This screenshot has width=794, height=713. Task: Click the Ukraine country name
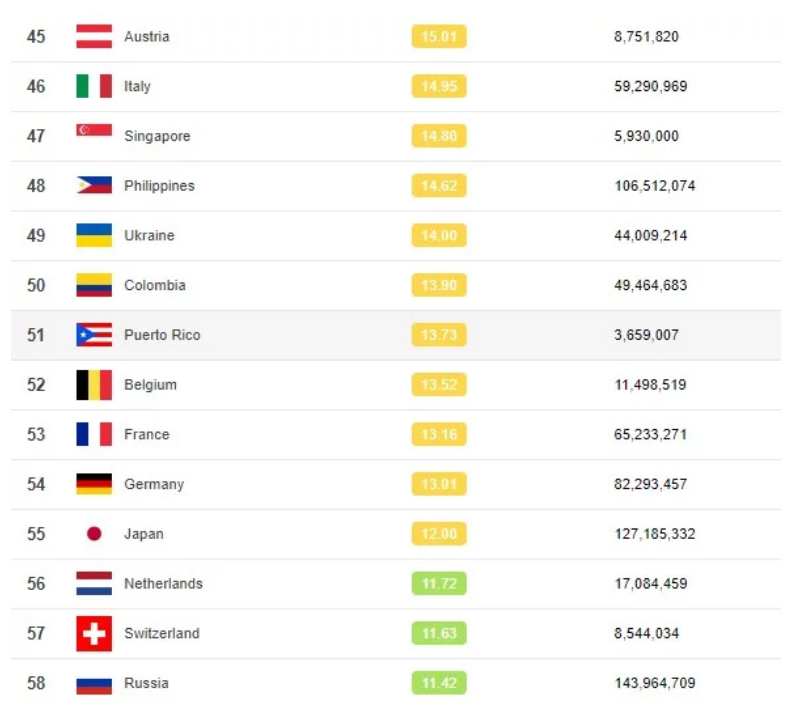pyautogui.click(x=149, y=236)
